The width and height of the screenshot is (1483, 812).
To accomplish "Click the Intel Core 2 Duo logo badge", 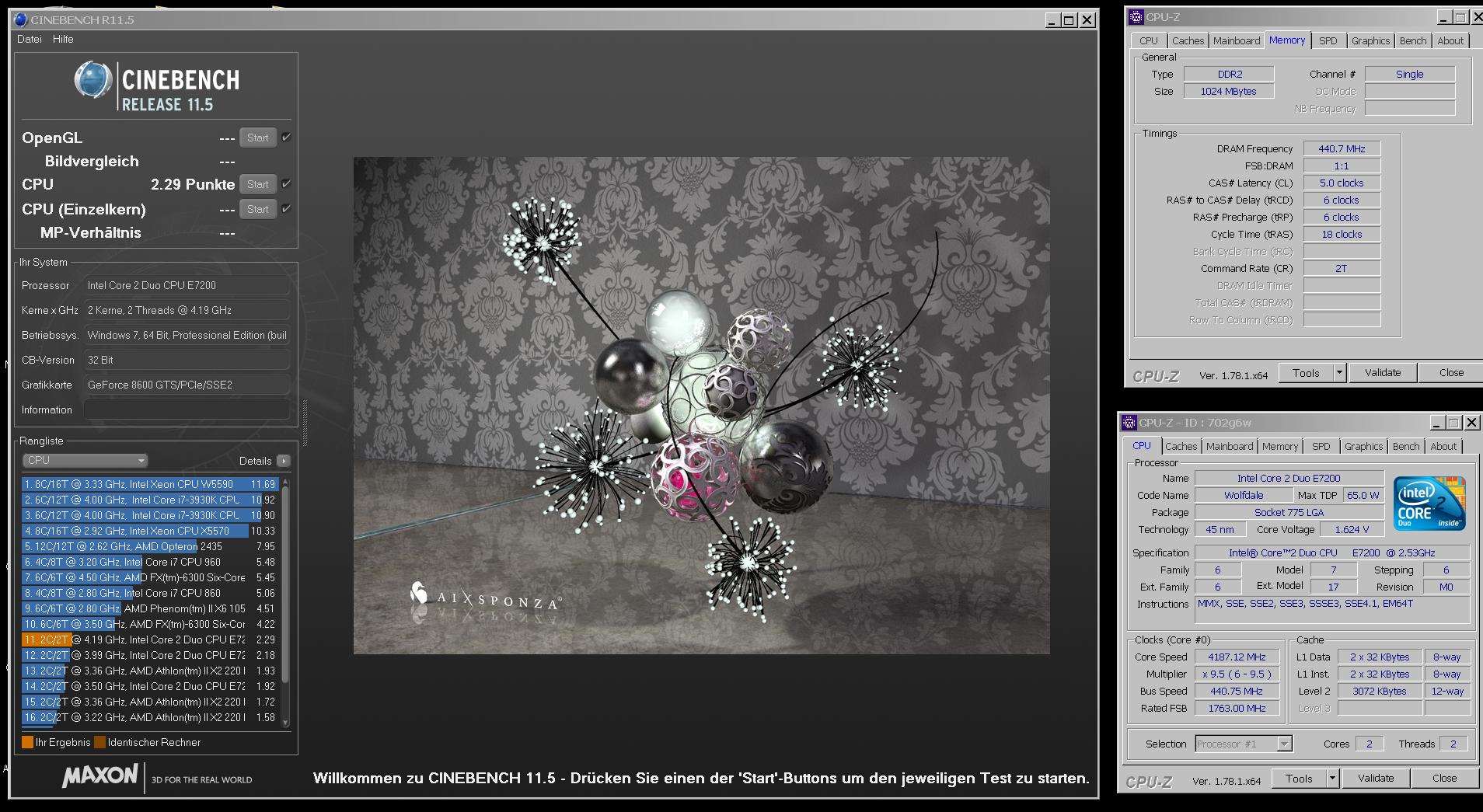I will 1429,504.
